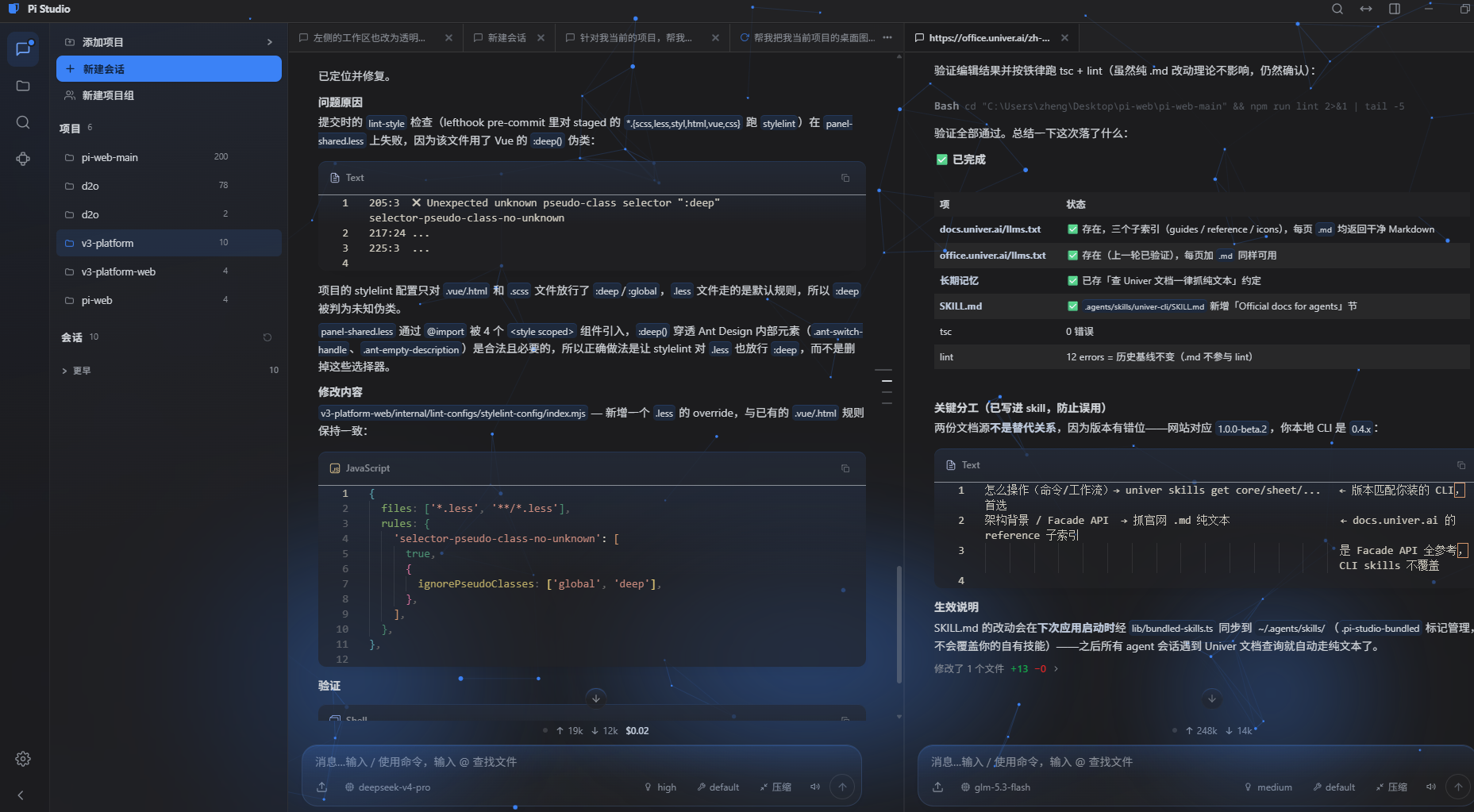Open the search view in left rail
Image resolution: width=1474 pixels, height=812 pixels.
[x=23, y=122]
